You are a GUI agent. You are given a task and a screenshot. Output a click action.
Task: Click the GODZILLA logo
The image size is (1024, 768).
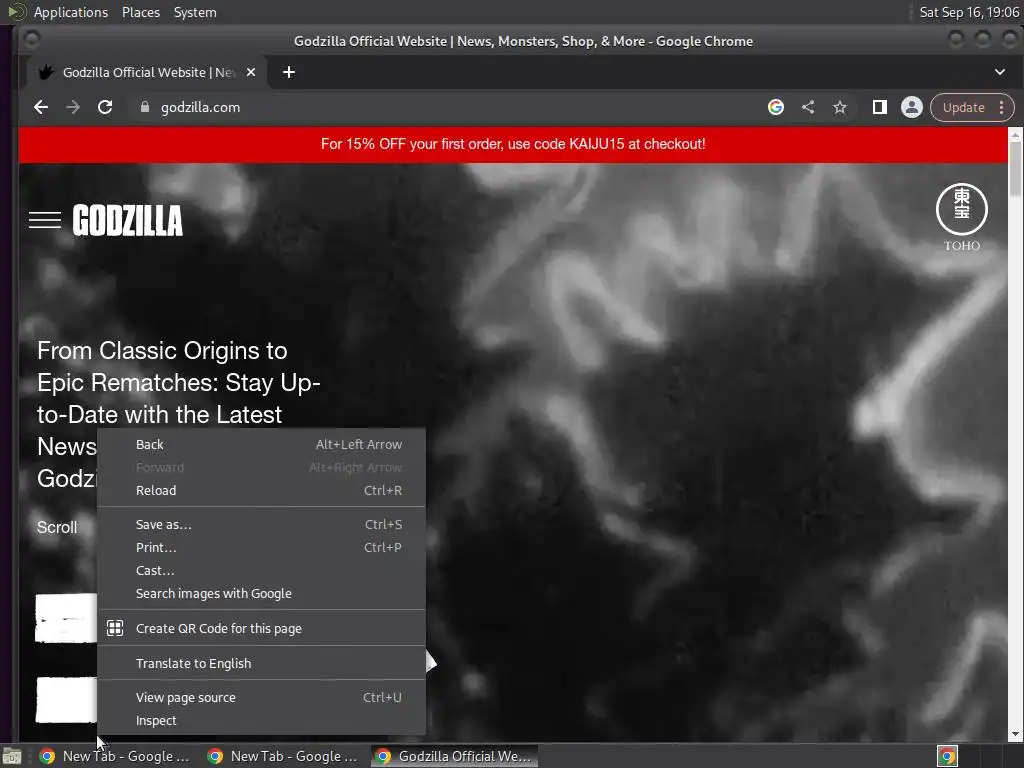[127, 220]
